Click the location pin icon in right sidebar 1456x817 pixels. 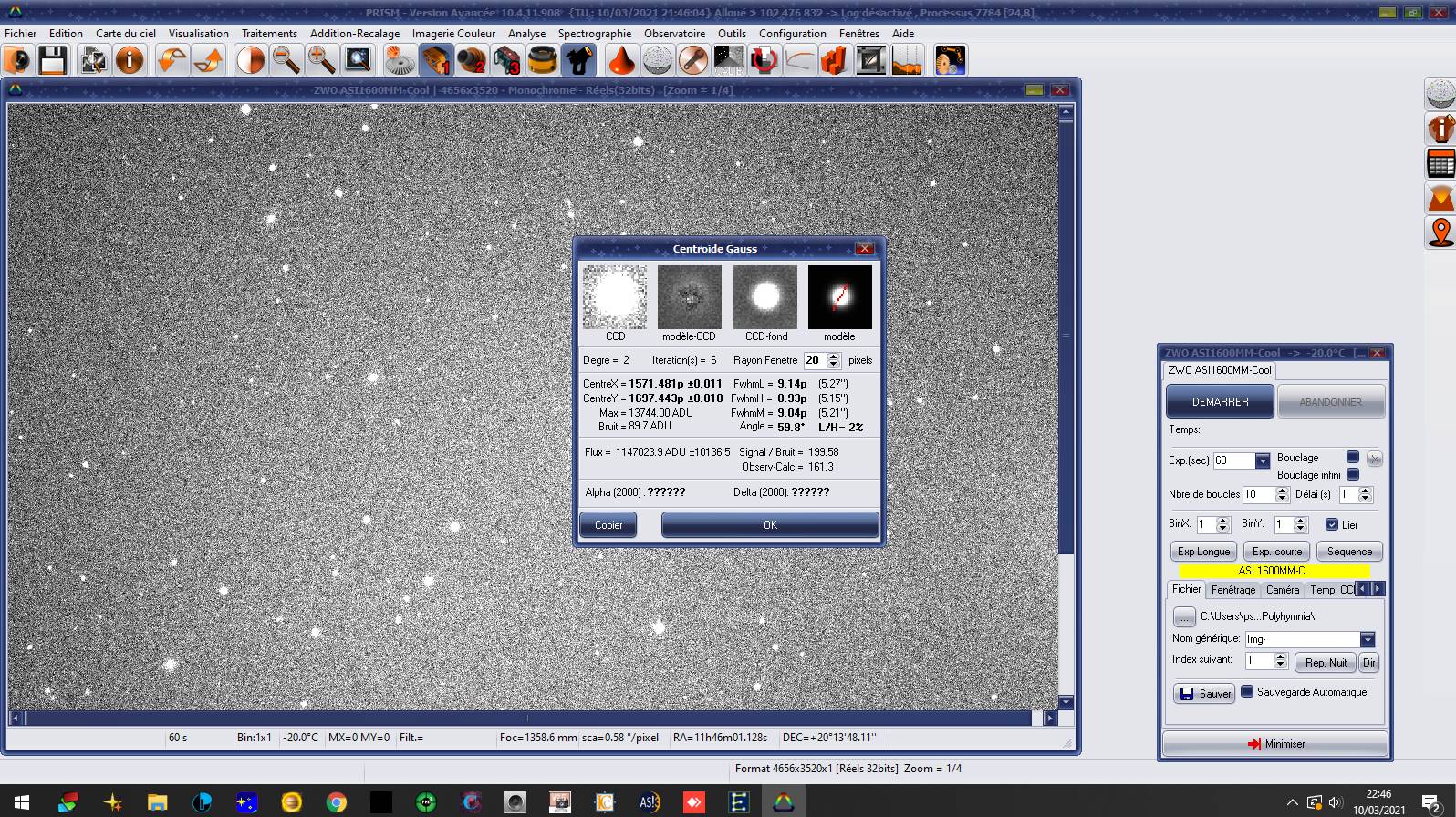[x=1440, y=233]
